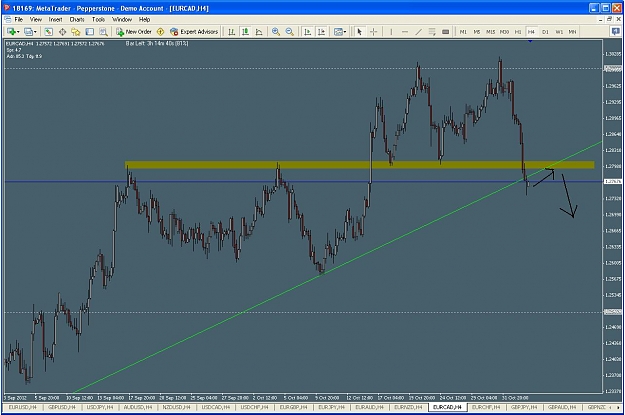Open the View menu

click(x=35, y=19)
